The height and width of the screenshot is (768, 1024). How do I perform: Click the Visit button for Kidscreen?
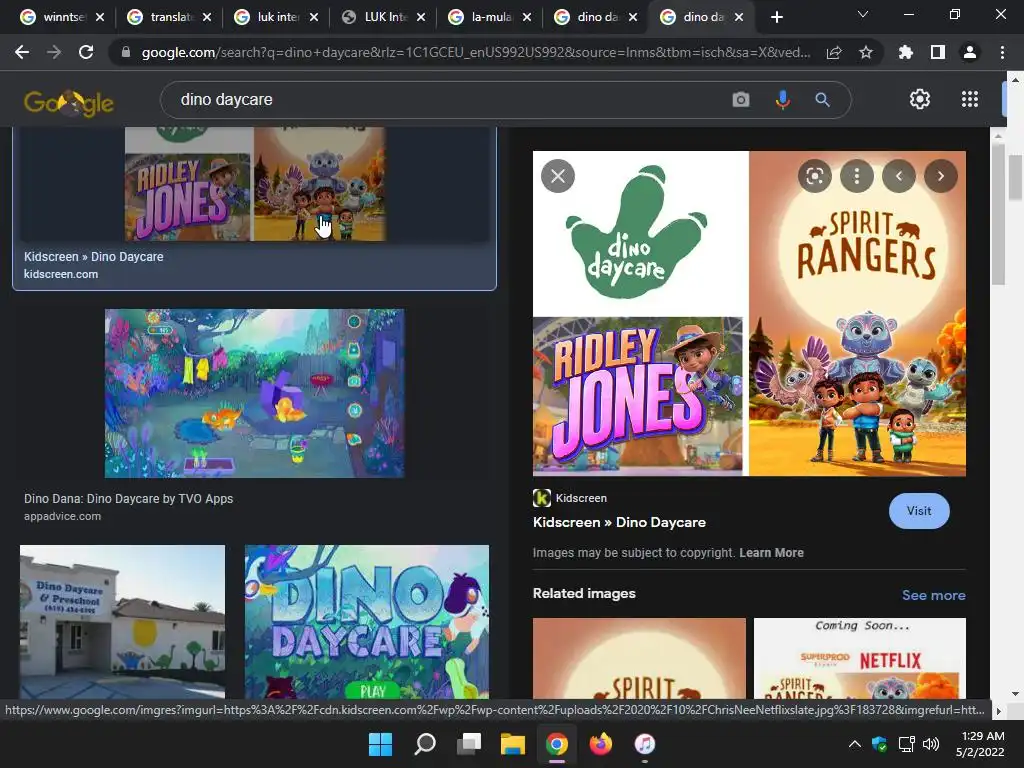[919, 511]
